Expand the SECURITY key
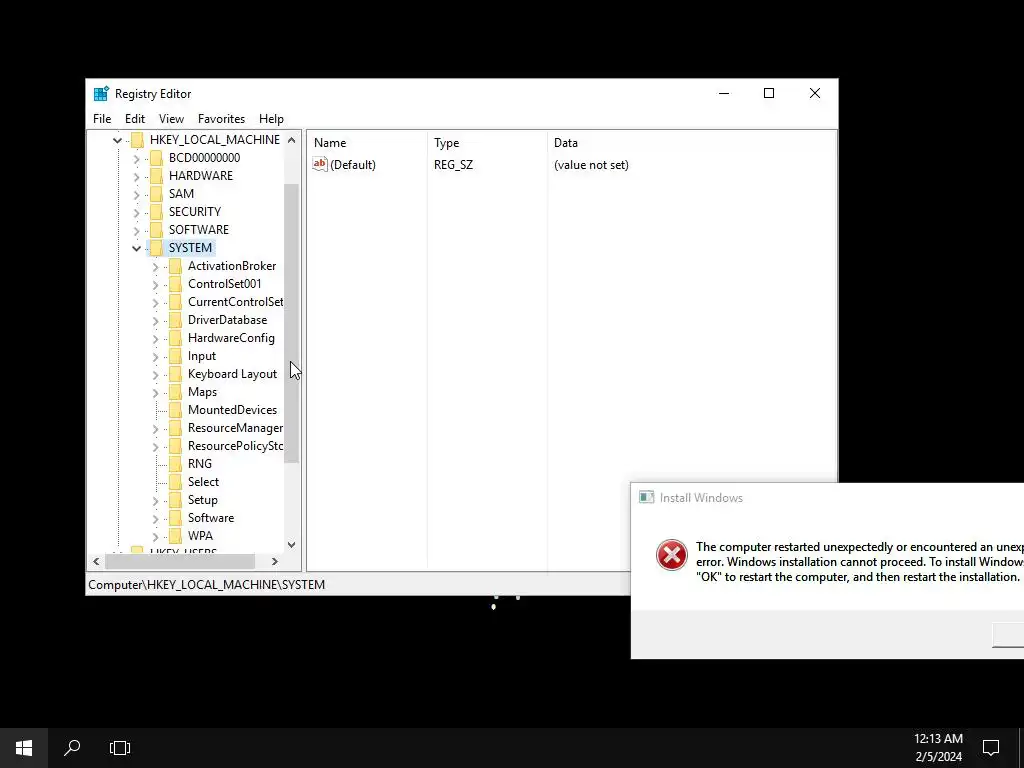Image resolution: width=1024 pixels, height=768 pixels. (136, 212)
